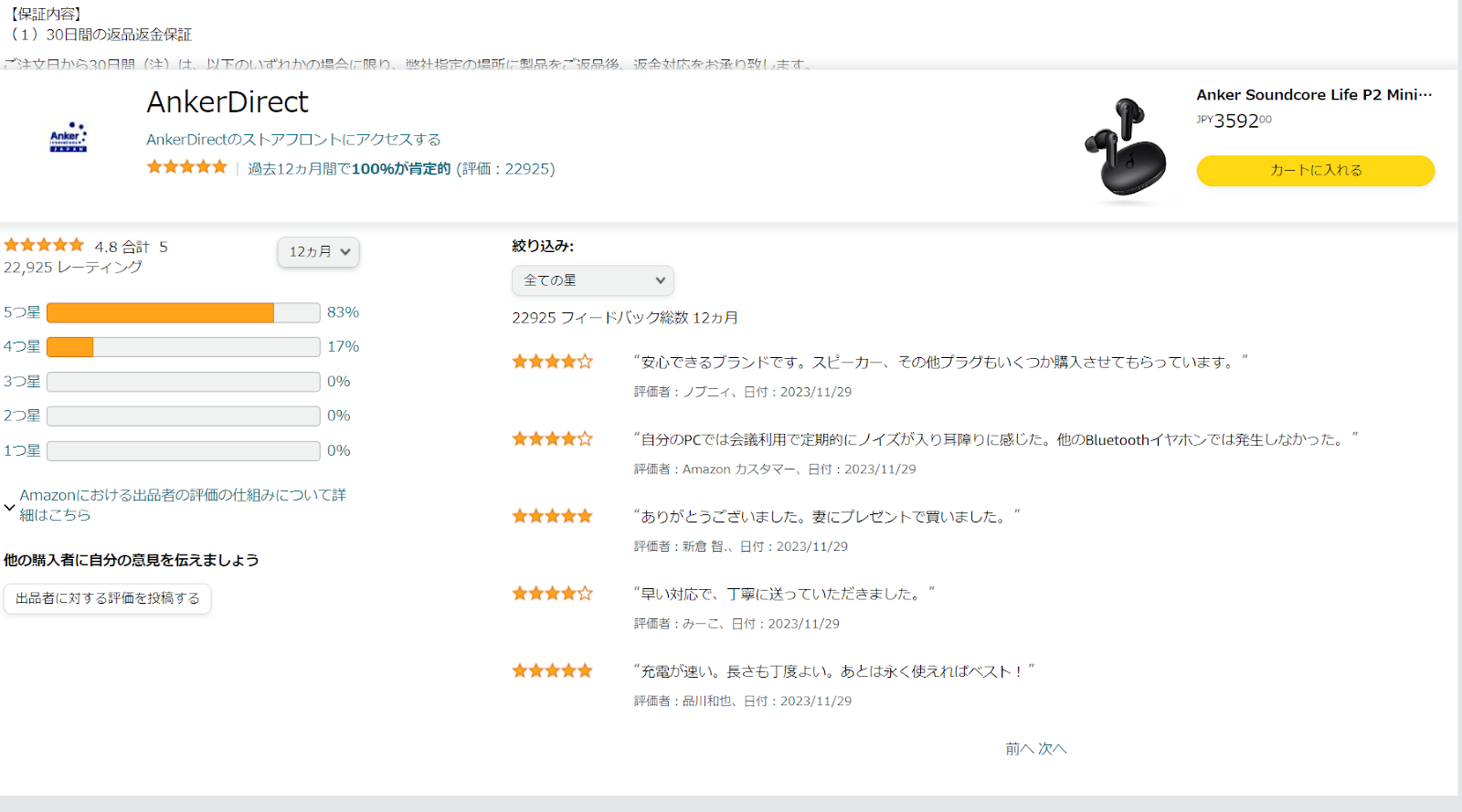Go to previous feedback page 前へ
This screenshot has width=1462, height=812.
point(1020,749)
